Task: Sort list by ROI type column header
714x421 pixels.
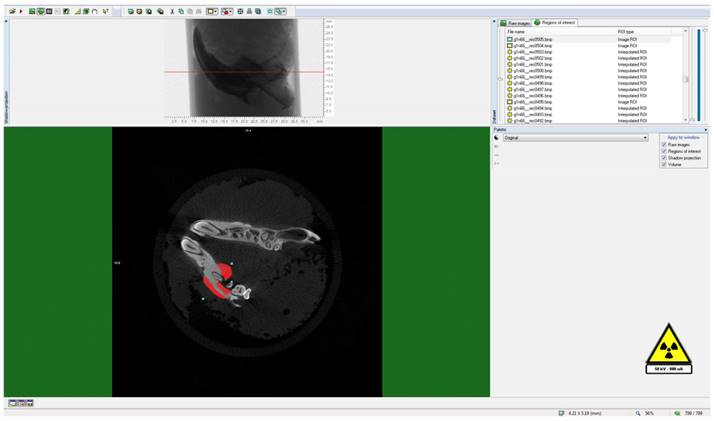Action: [x=626, y=32]
